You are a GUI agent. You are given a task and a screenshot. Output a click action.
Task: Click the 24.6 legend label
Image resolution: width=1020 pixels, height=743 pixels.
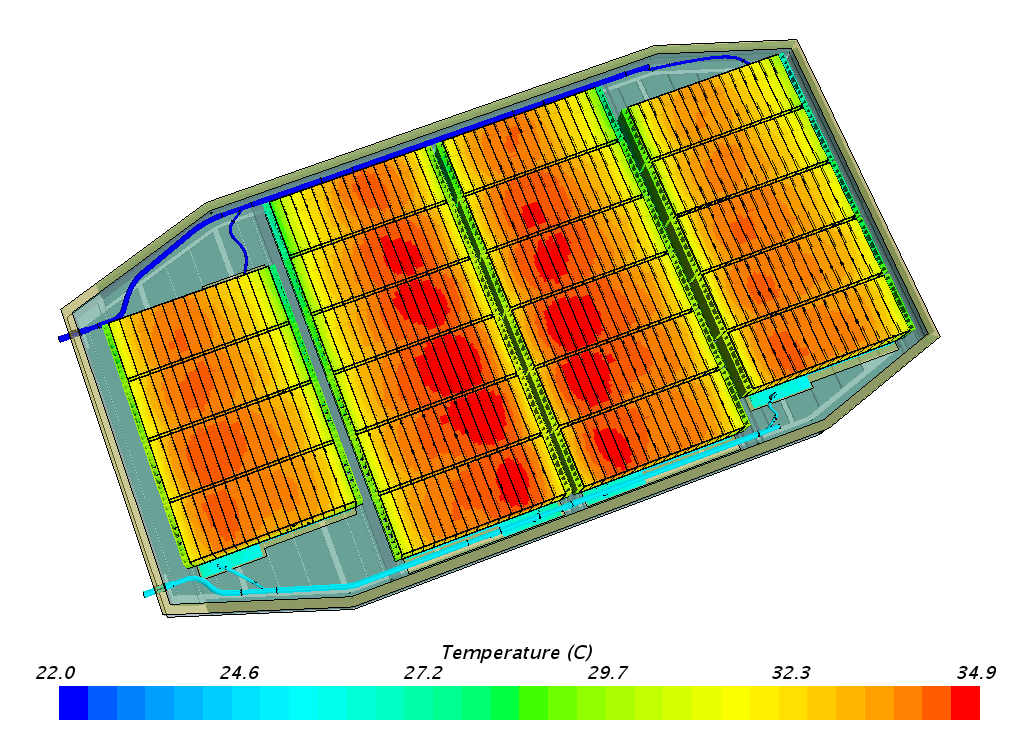[239, 673]
